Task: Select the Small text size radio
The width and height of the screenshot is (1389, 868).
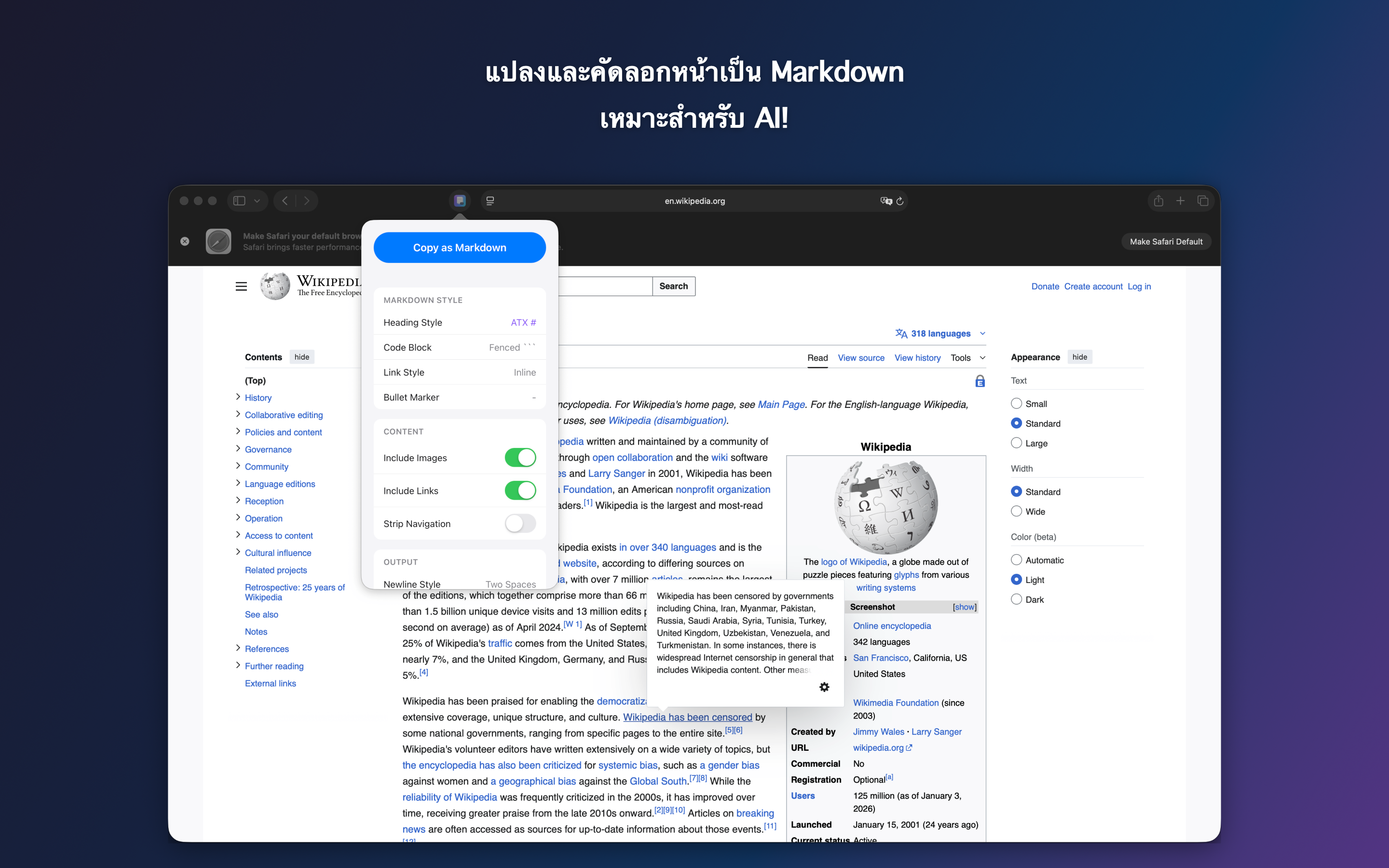Action: point(1016,404)
